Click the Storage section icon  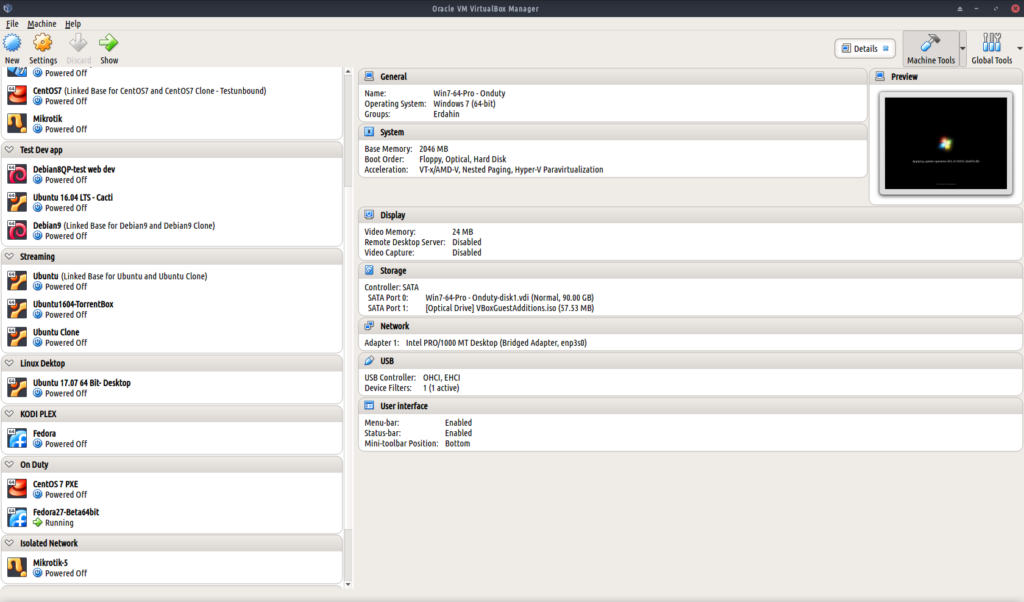tap(370, 270)
